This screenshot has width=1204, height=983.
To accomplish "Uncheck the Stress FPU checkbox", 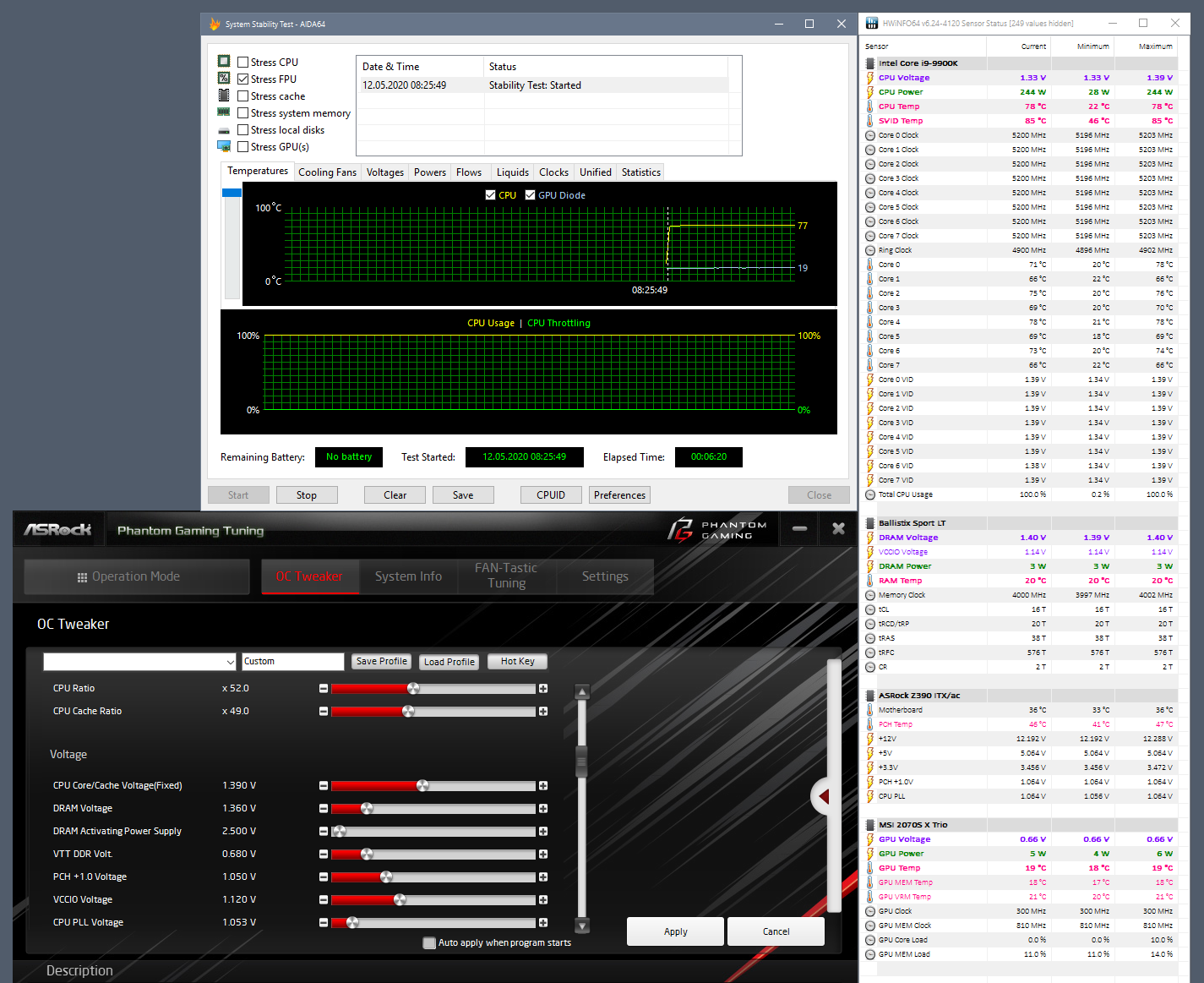I will point(243,79).
